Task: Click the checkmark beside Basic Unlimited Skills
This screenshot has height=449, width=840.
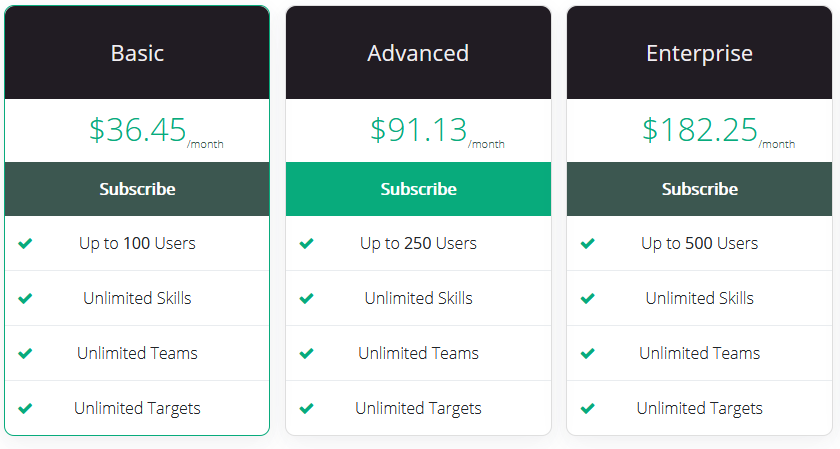Action: tap(25, 298)
